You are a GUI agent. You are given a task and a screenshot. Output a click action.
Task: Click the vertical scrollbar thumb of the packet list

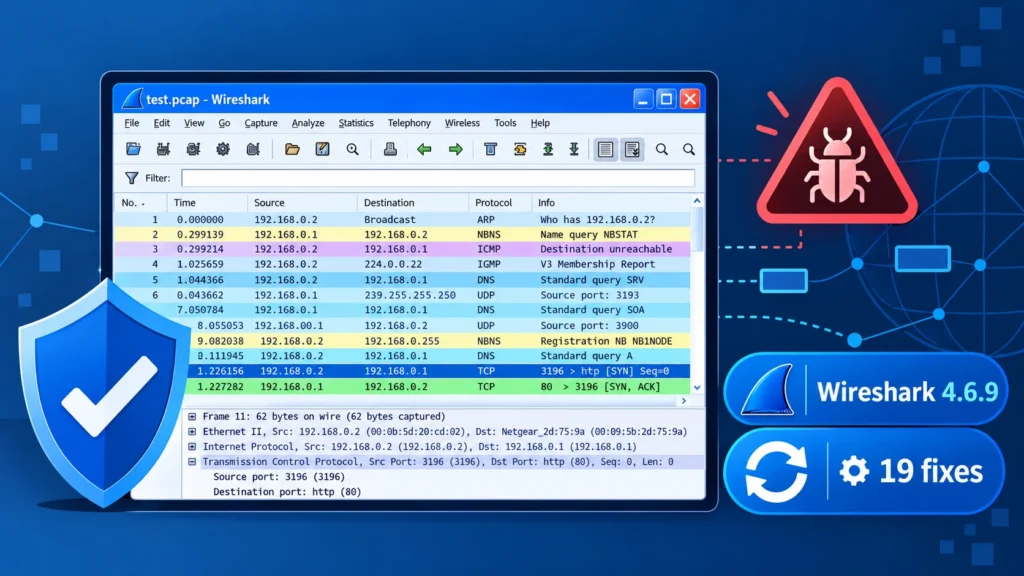[697, 229]
